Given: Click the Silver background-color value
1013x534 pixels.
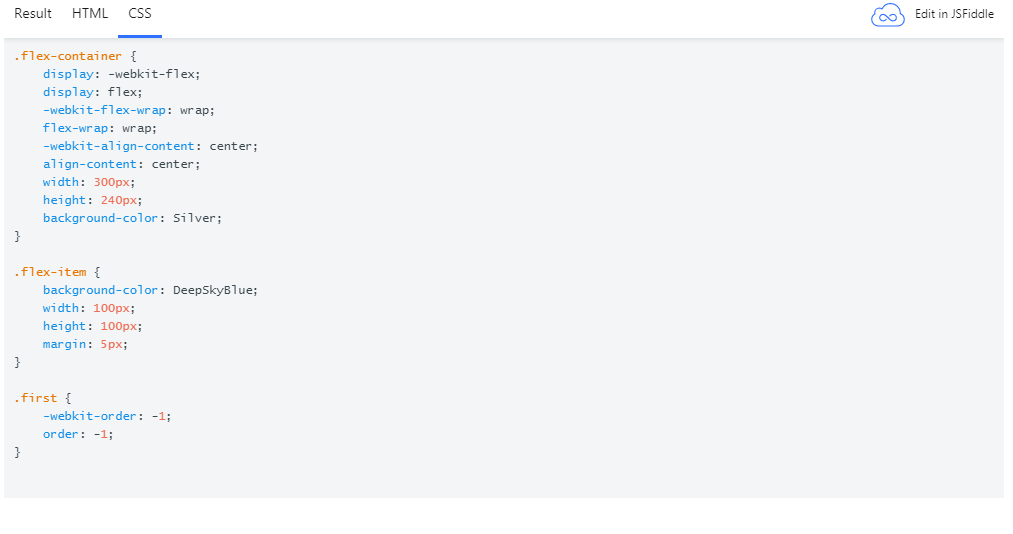Looking at the screenshot, I should click(x=194, y=218).
